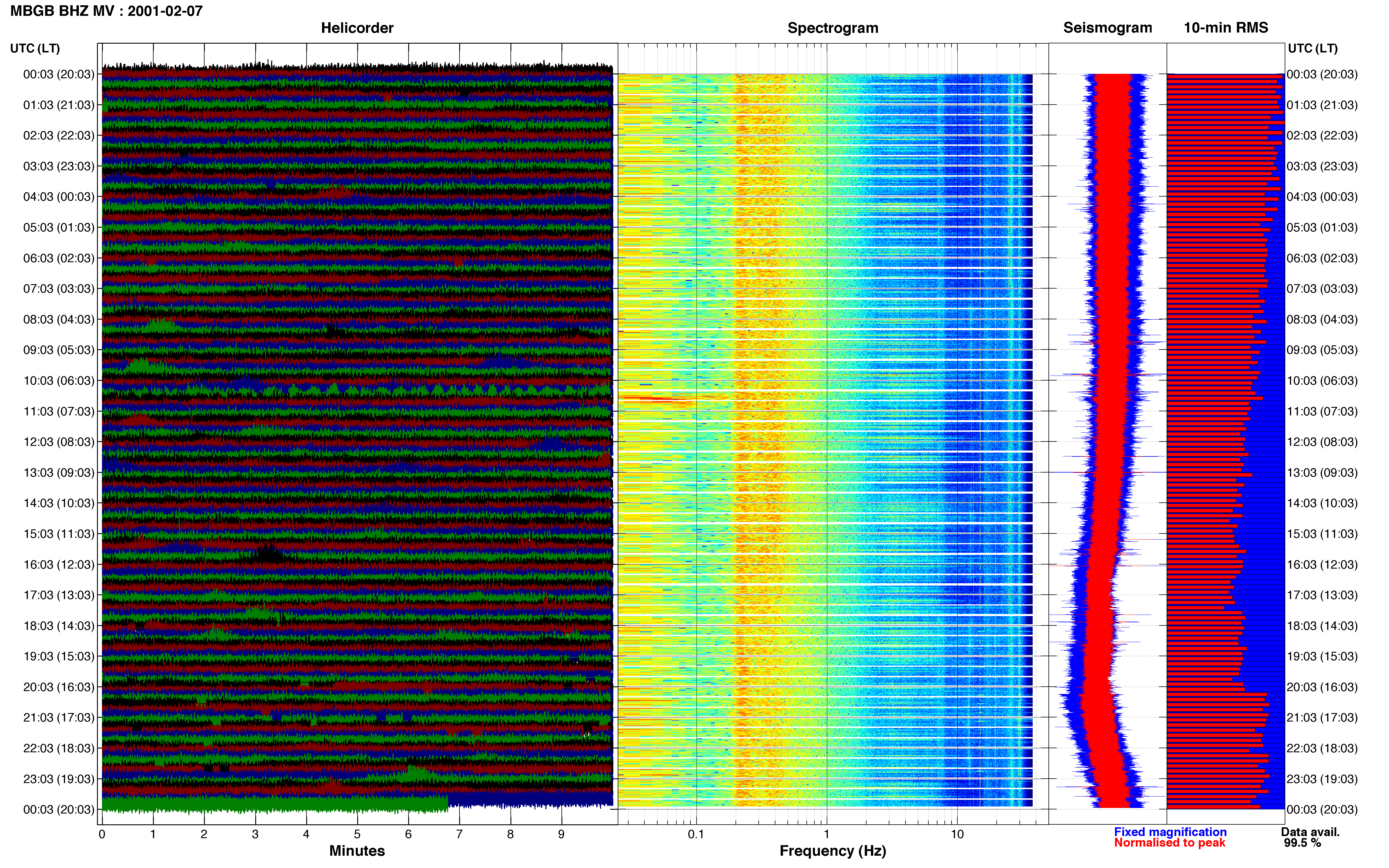
Task: Click right-side time label '05:03 (01:03)'
Action: [x=1322, y=227]
